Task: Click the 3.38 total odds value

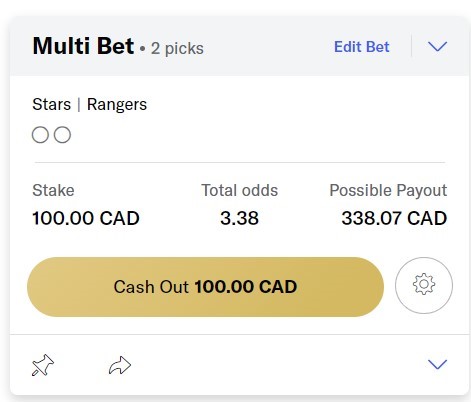Action: 239,218
